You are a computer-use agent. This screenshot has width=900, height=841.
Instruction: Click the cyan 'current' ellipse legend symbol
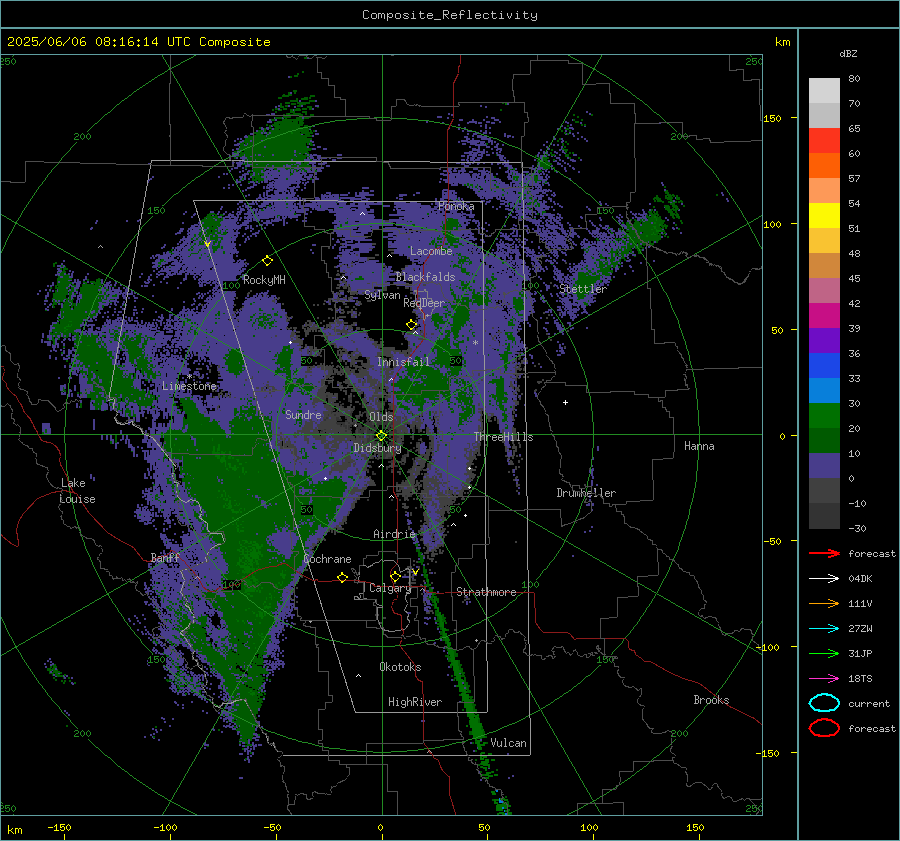coord(824,703)
